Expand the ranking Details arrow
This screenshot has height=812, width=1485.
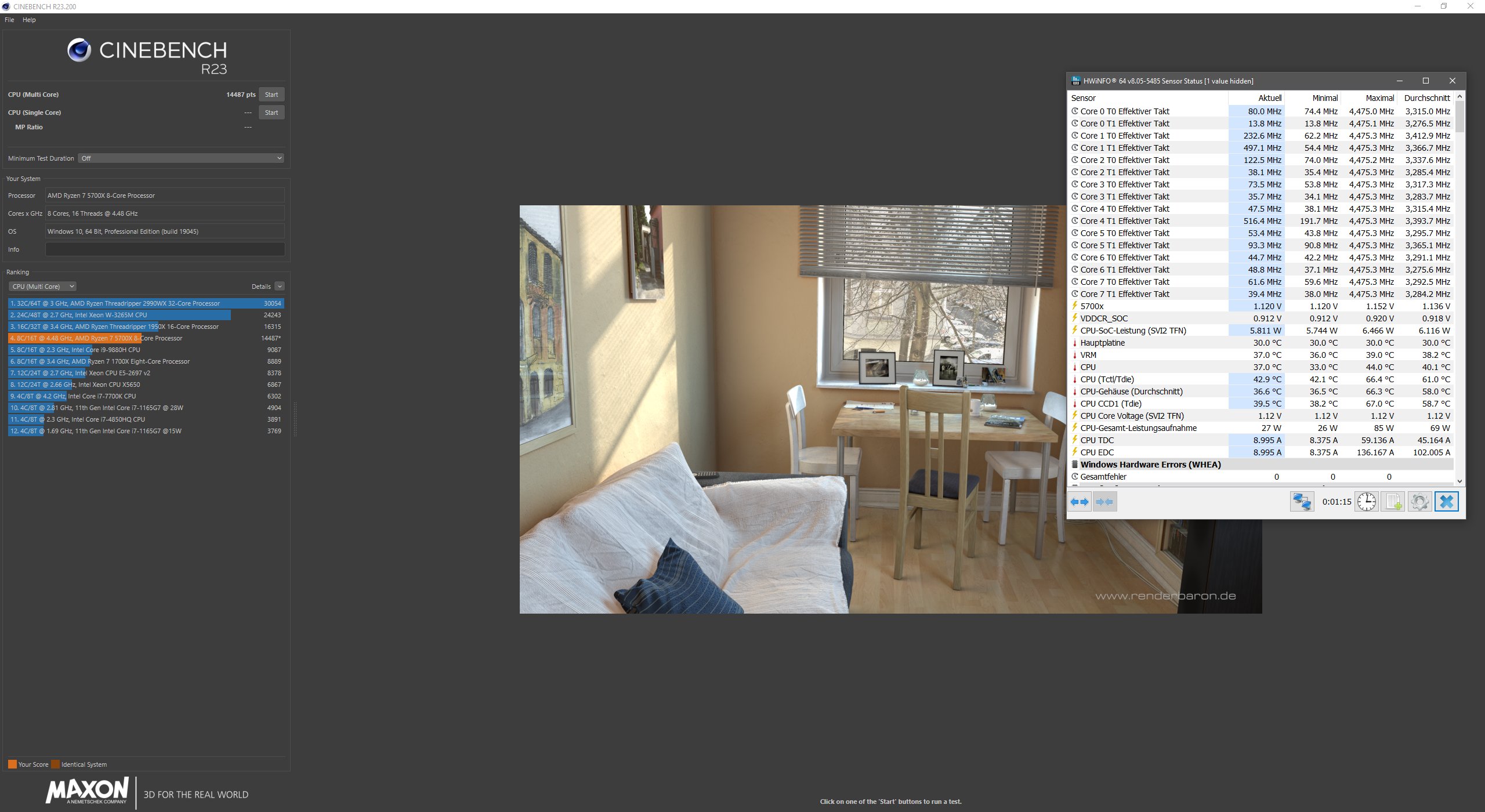click(x=280, y=287)
